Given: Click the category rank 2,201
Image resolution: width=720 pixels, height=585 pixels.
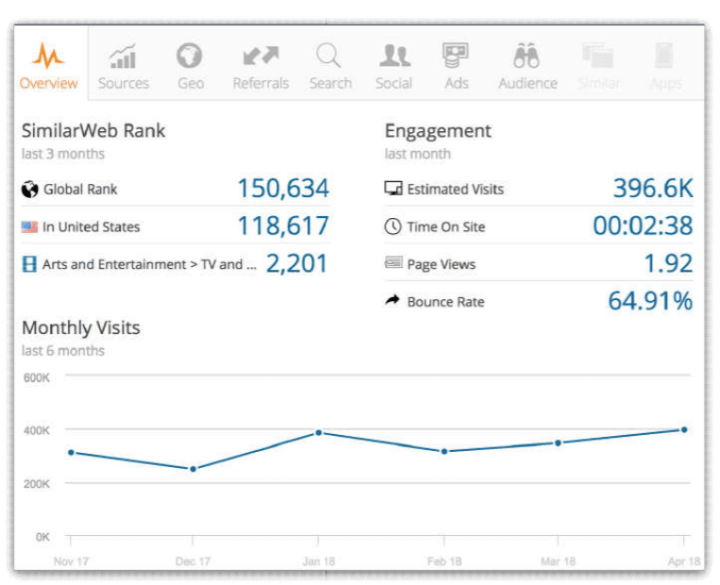Looking at the screenshot, I should [297, 264].
